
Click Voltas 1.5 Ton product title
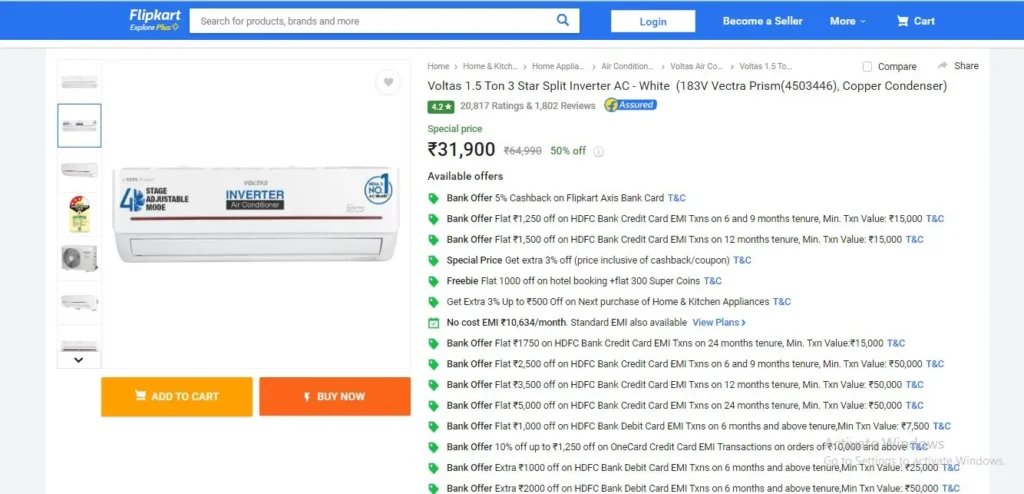click(x=687, y=86)
